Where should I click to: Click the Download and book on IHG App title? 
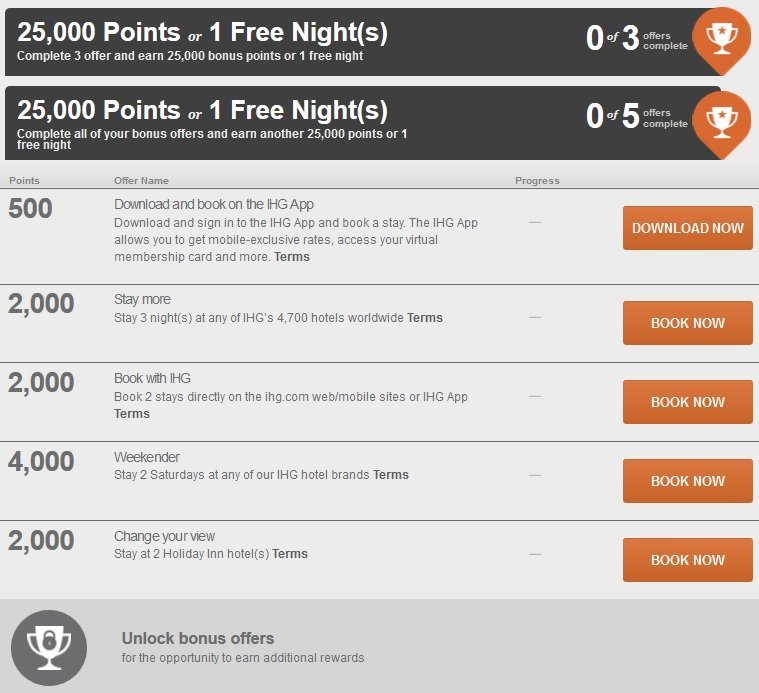pyautogui.click(x=214, y=204)
